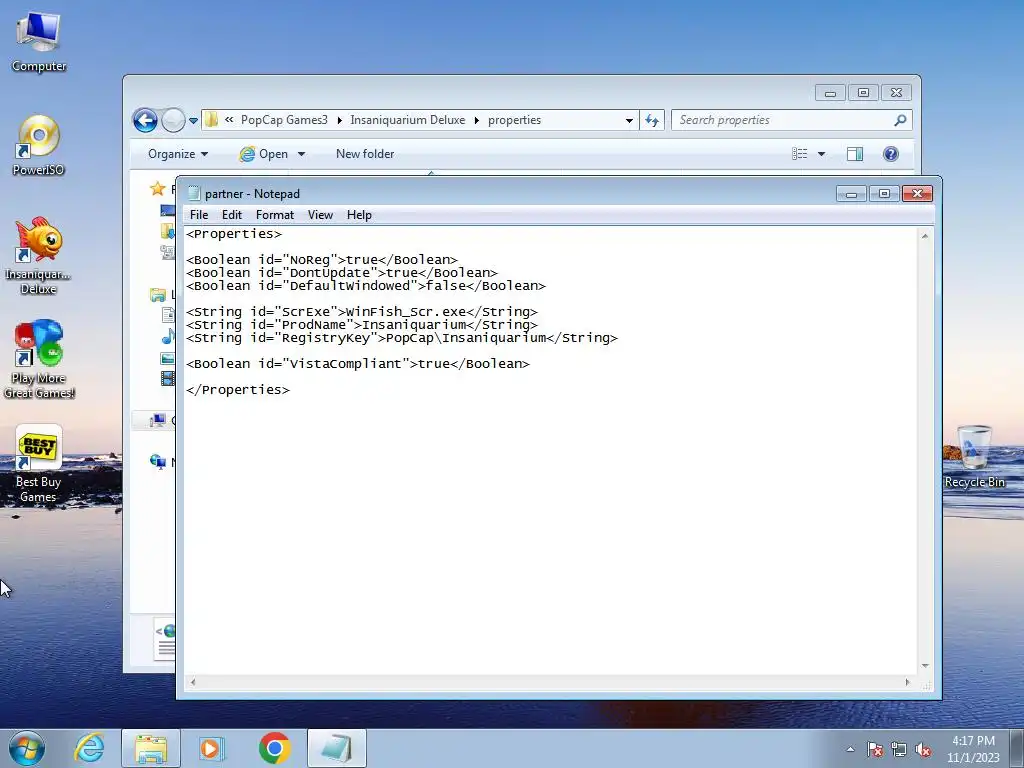Viewport: 1024px width, 768px height.
Task: Open the view options dropdown arrow
Action: [822, 154]
